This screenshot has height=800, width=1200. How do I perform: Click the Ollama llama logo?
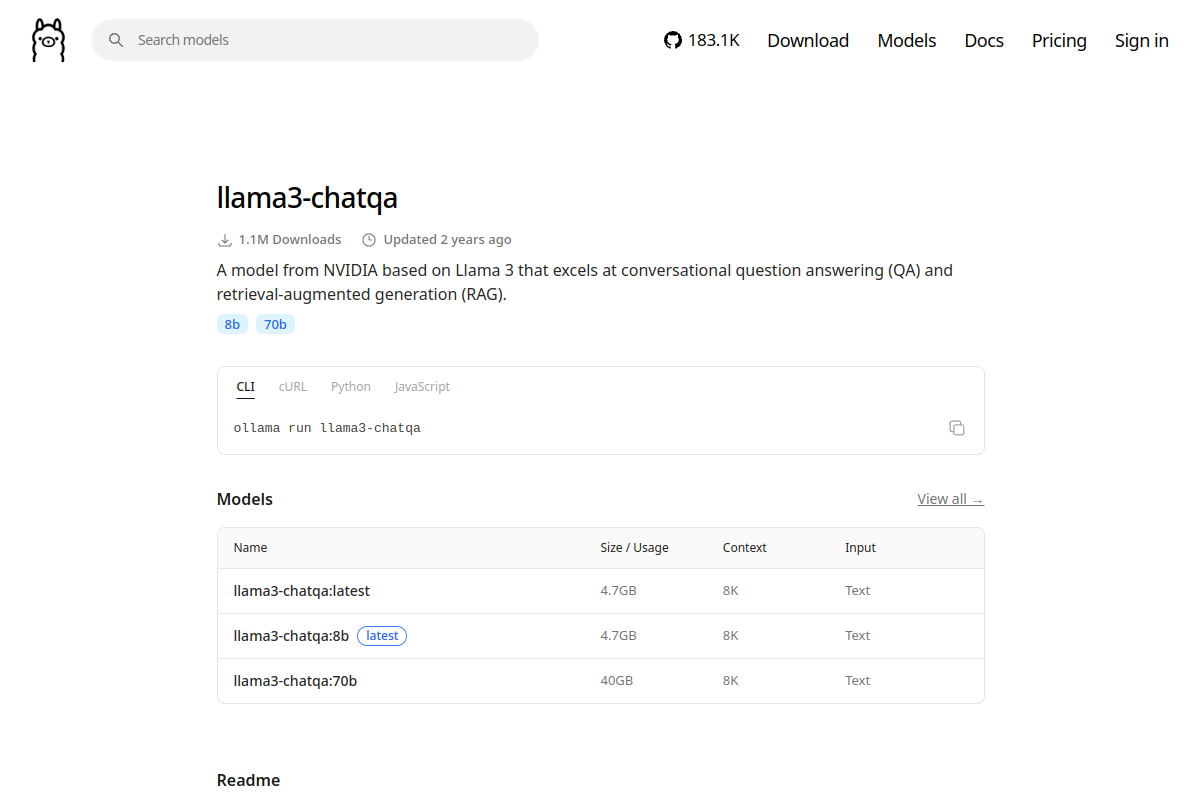[48, 40]
